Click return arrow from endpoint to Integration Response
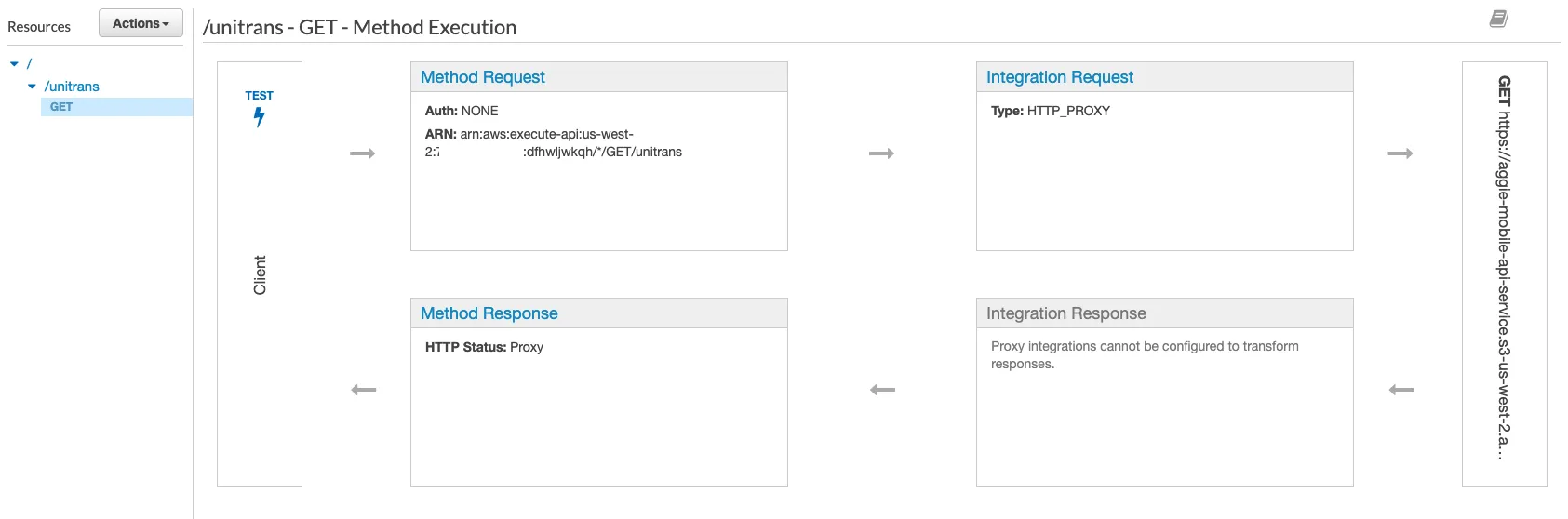The image size is (1568, 519). tap(1401, 390)
